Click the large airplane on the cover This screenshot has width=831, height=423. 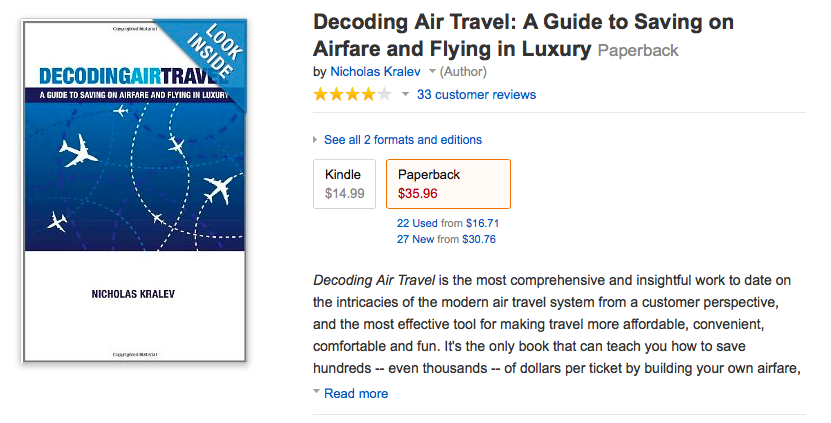pos(78,151)
